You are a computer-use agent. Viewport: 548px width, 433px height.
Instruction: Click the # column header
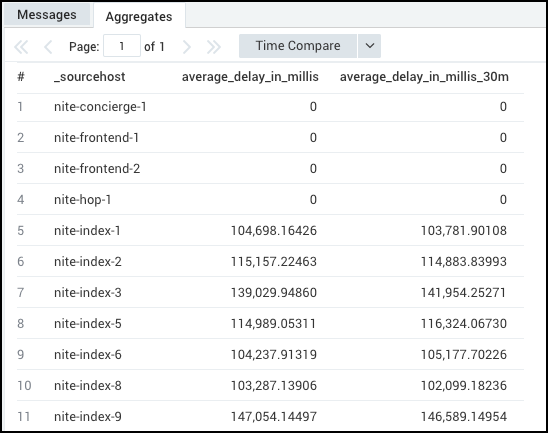pos(21,77)
